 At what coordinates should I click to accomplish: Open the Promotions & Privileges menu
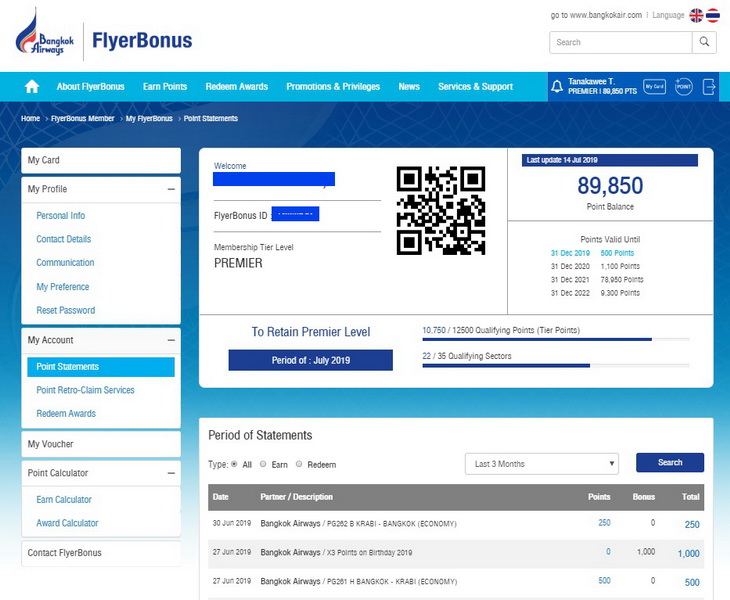click(x=333, y=87)
